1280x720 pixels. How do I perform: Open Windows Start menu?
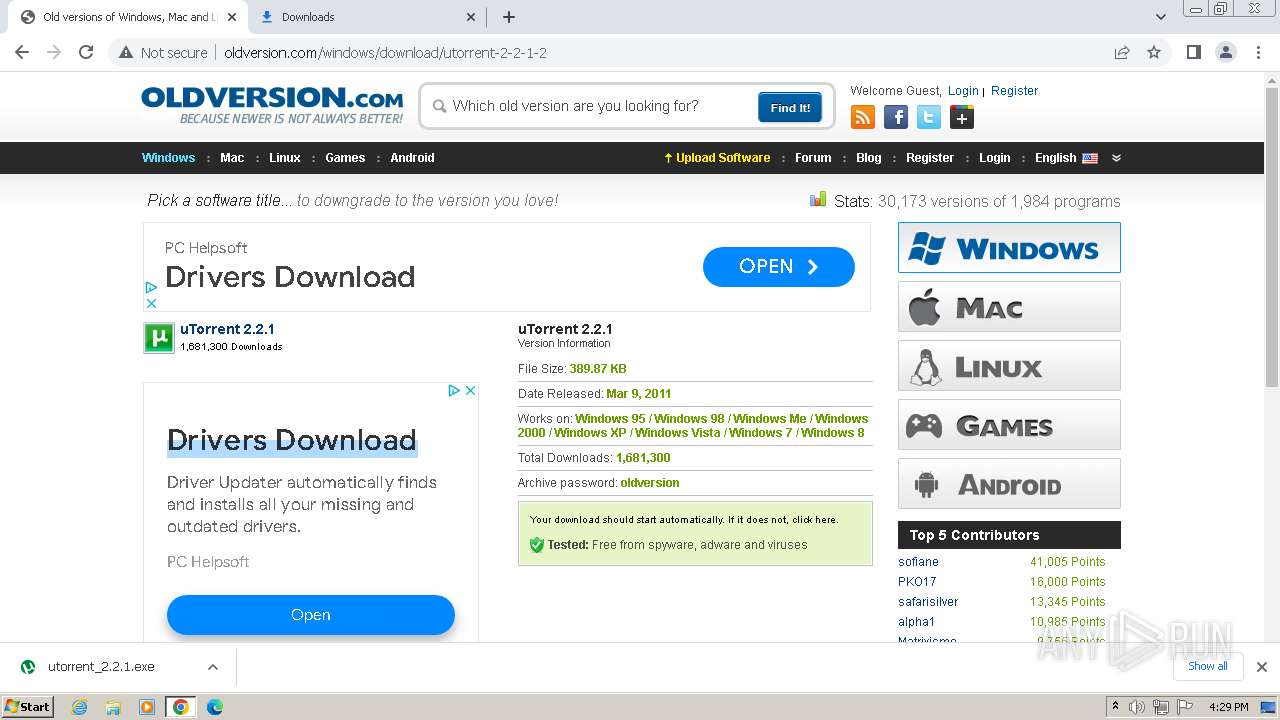pos(27,707)
